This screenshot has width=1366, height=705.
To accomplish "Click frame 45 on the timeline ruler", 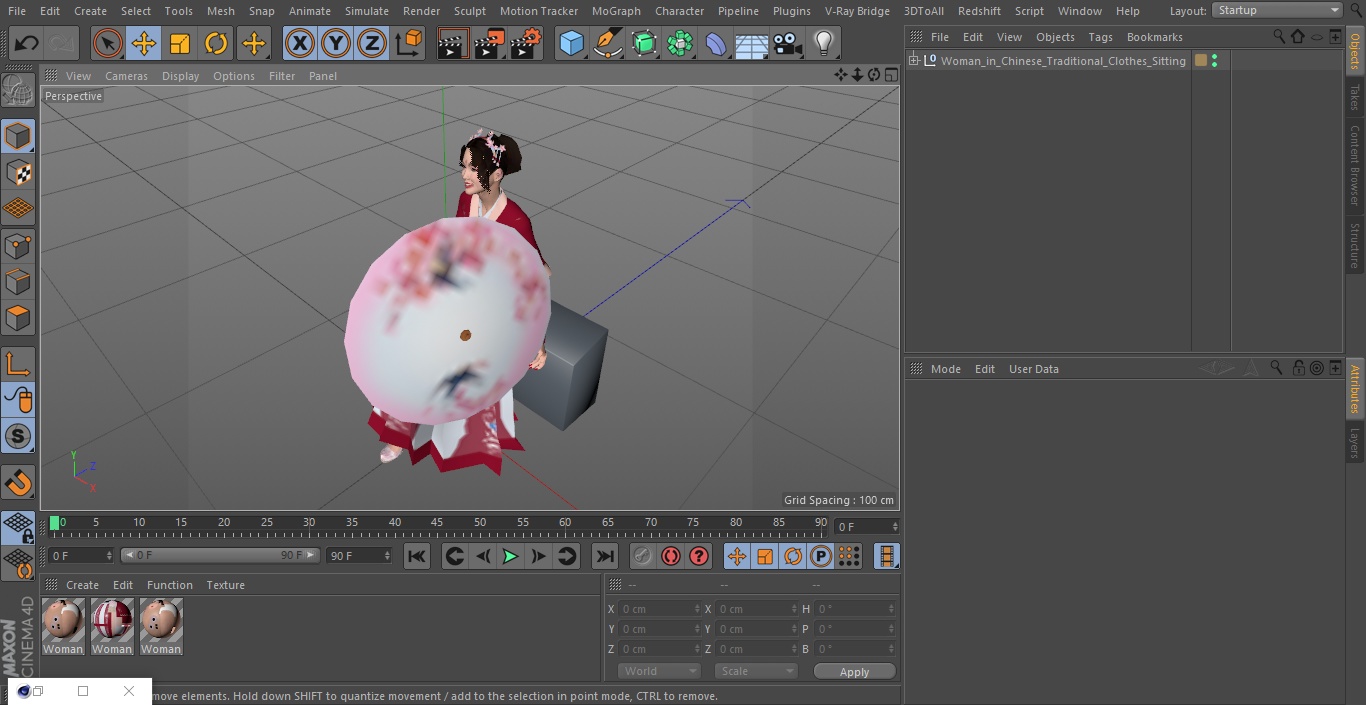I will point(437,523).
